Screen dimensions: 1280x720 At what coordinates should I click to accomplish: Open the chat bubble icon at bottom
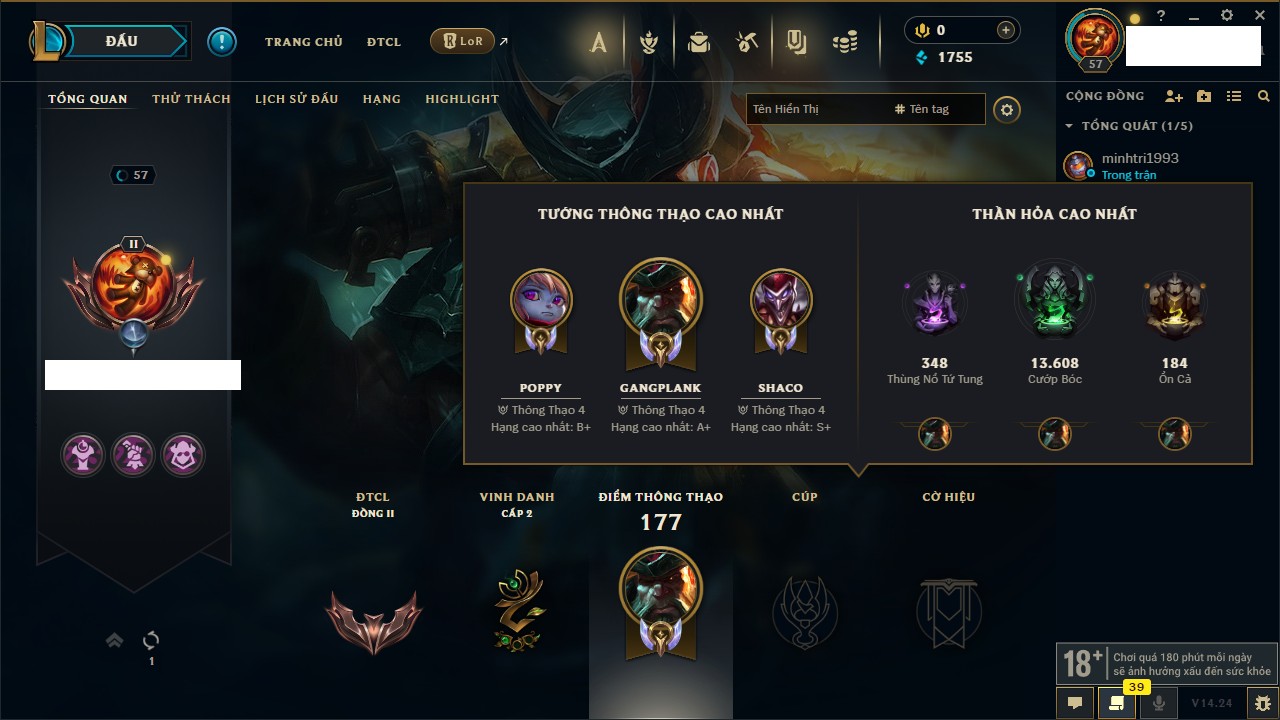pyautogui.click(x=1075, y=703)
